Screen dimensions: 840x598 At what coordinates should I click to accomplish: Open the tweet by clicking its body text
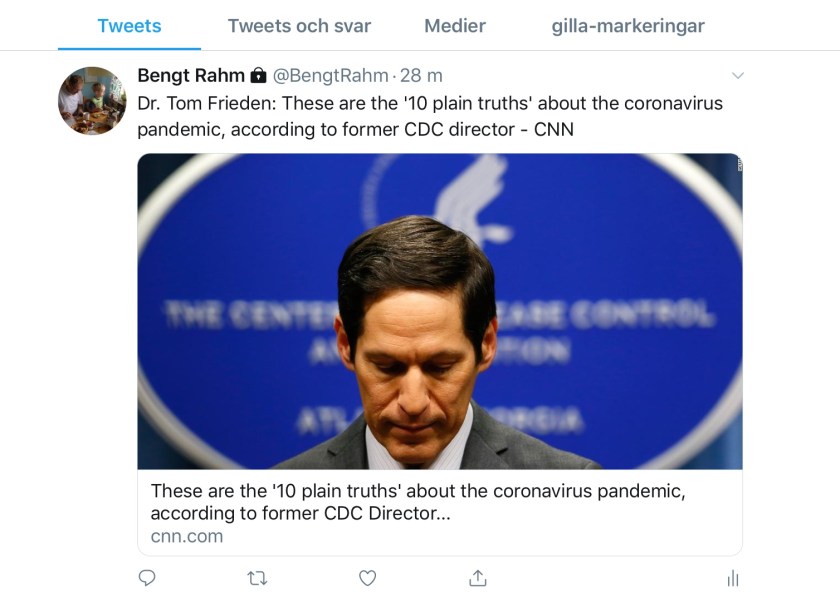tap(430, 116)
